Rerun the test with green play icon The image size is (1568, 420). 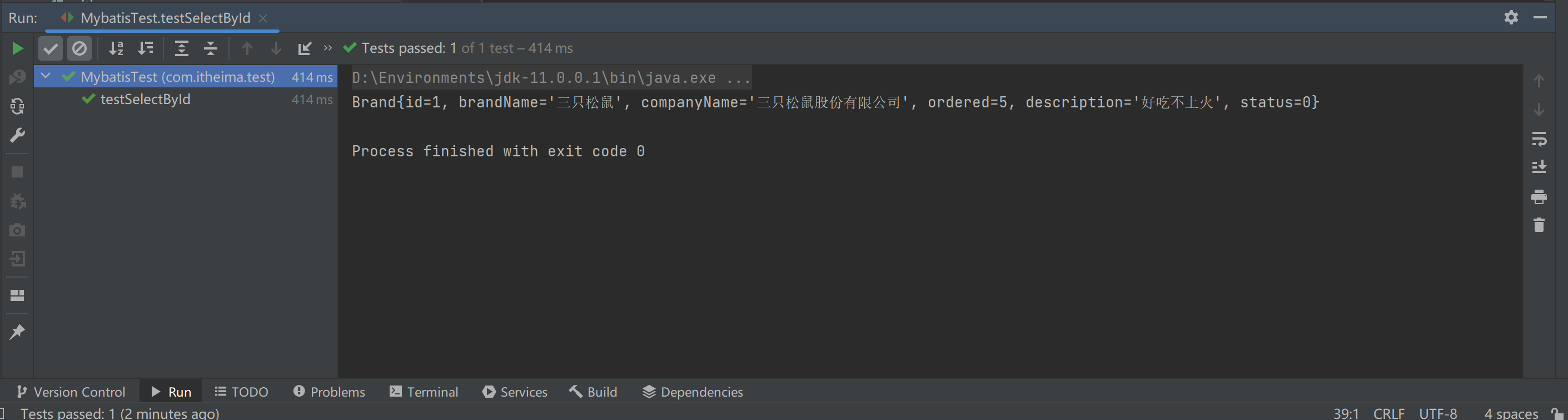(x=18, y=48)
